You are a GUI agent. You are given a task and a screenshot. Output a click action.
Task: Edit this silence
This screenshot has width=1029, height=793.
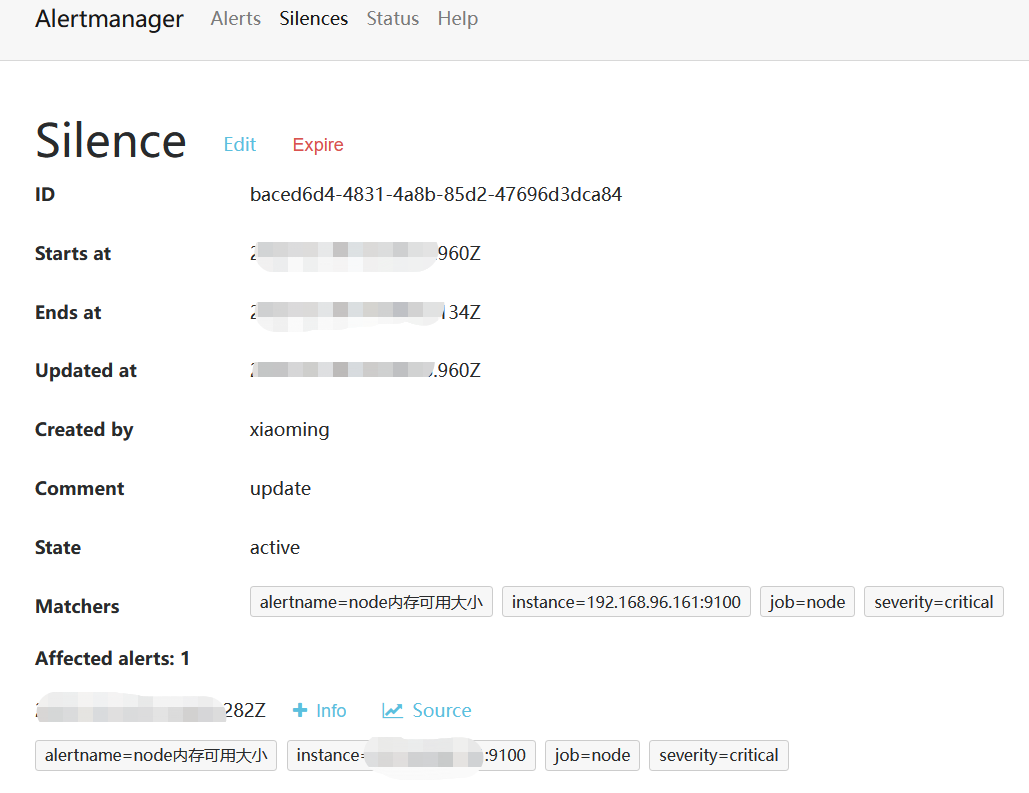(240, 144)
